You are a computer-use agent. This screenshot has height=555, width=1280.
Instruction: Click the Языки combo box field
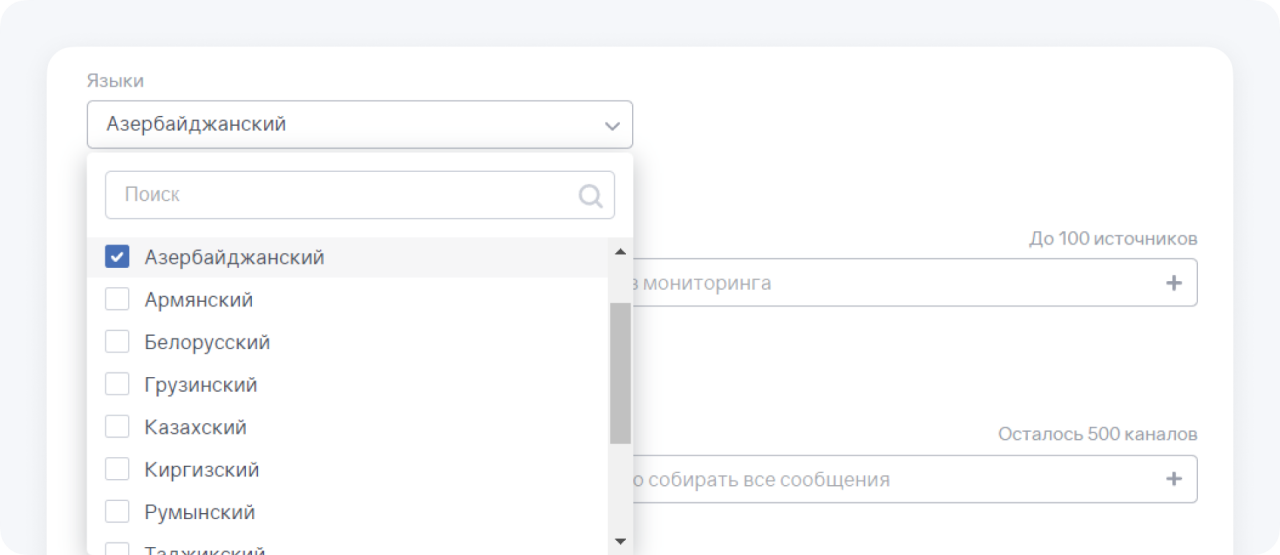point(340,125)
